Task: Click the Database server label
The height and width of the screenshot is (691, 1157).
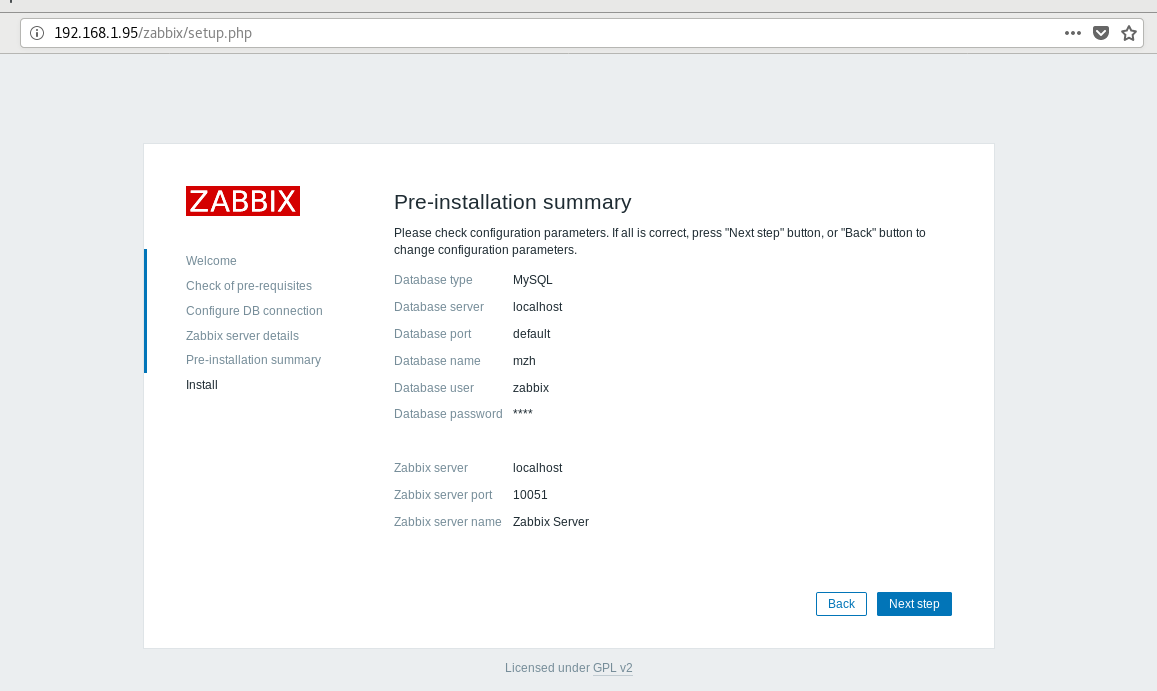Action: coord(439,306)
